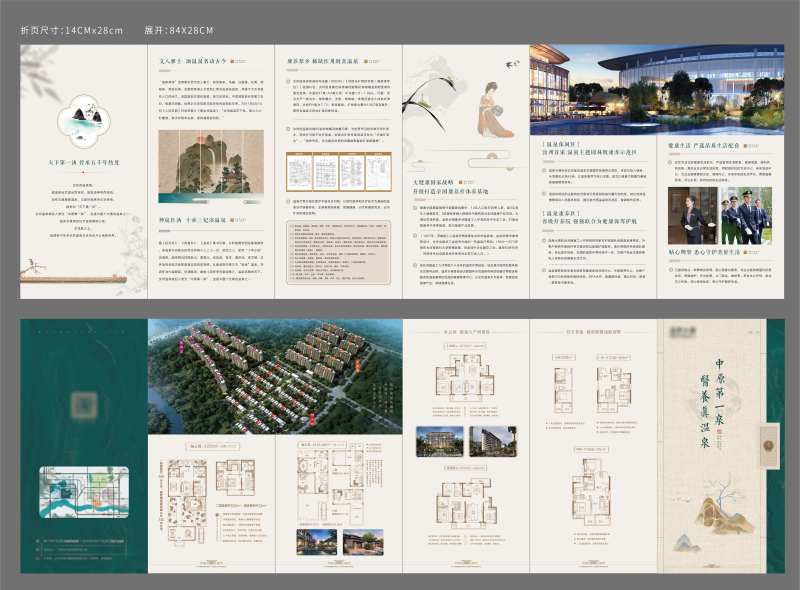Click the location map on green panel
Screen dimensions: 800x590
[x=83, y=494]
